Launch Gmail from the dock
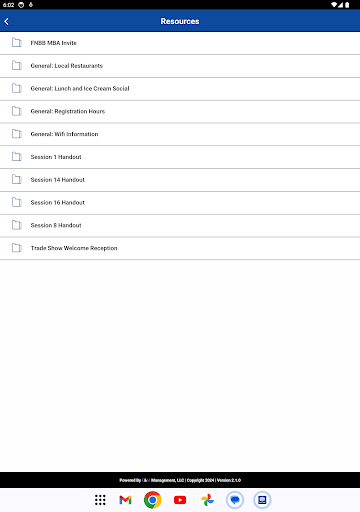Image resolution: width=360 pixels, height=512 pixels. coord(125,500)
